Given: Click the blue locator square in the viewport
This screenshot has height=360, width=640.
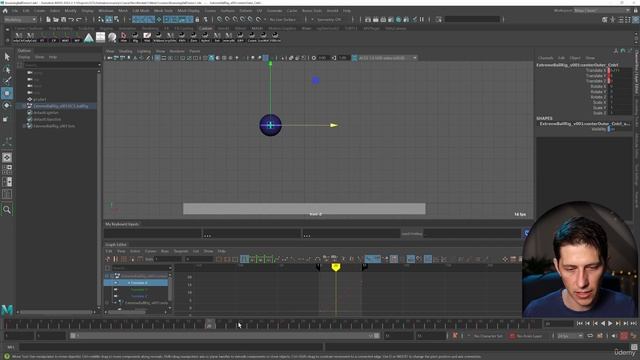Looking at the screenshot, I should 315,80.
